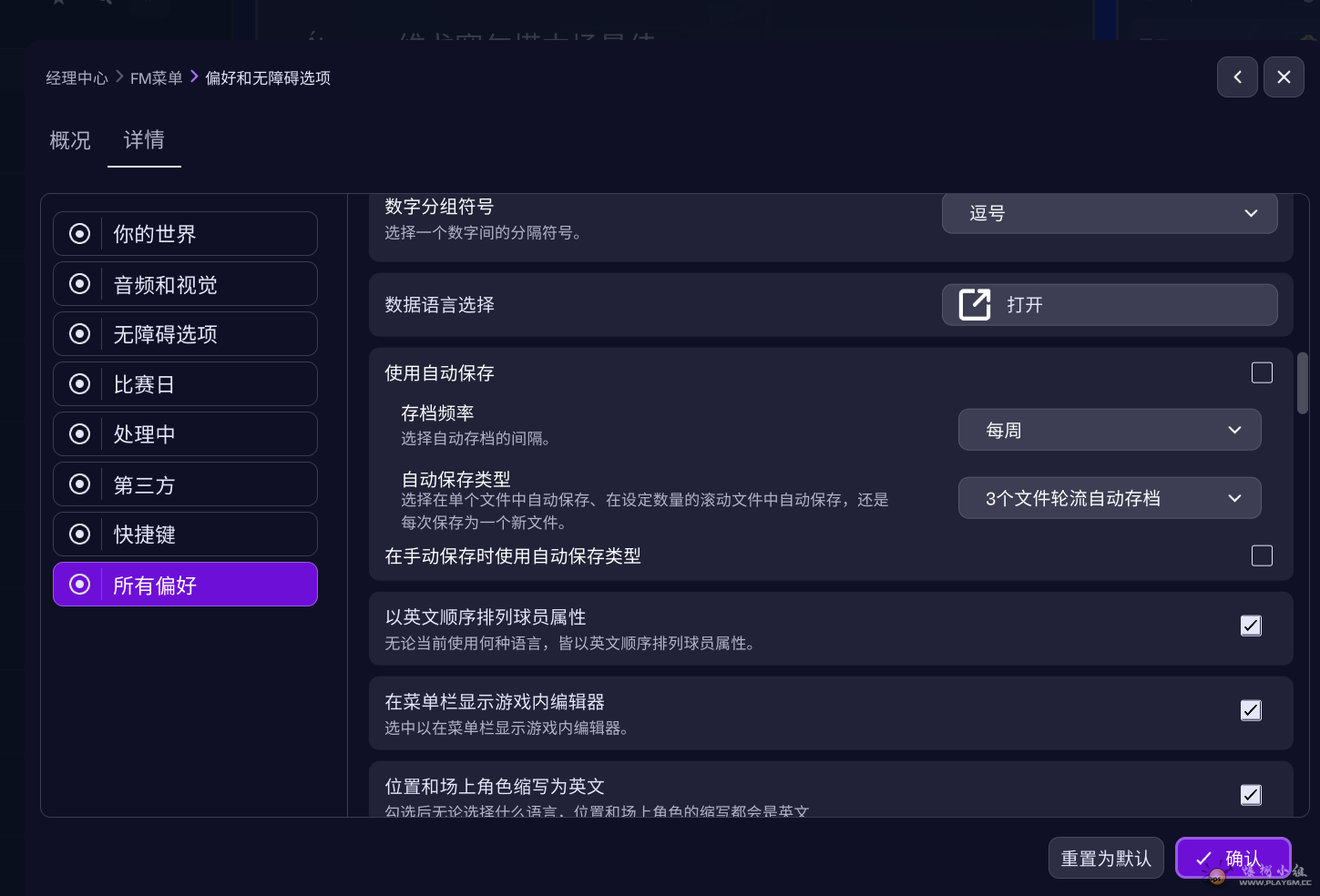Viewport: 1320px width, 896px height.
Task: Enable the 使用自动保存 checkbox
Action: 1262,372
